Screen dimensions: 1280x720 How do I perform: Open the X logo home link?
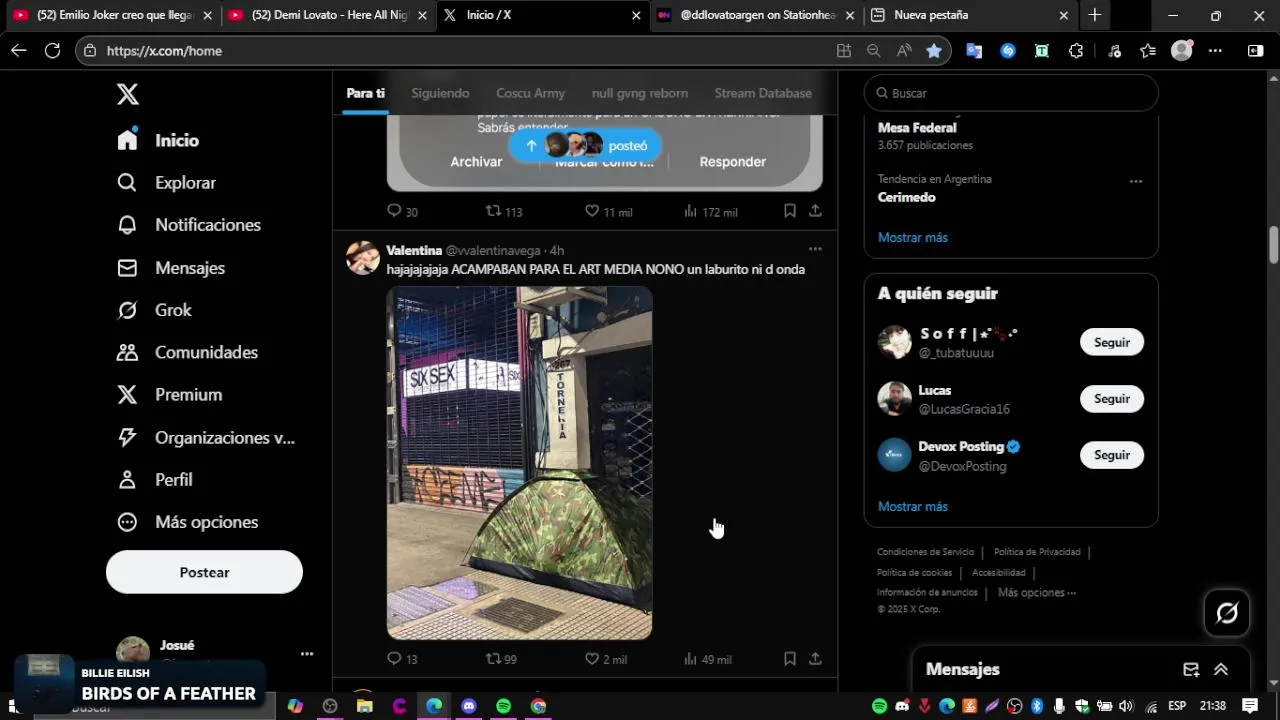[127, 94]
